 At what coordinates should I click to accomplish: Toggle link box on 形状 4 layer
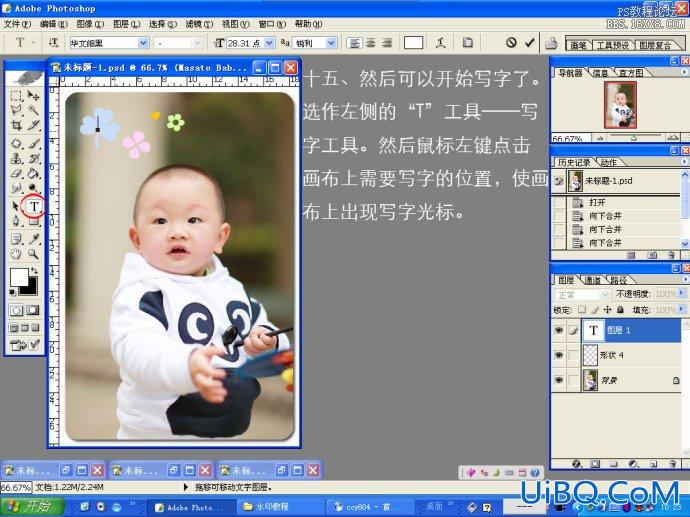click(573, 355)
